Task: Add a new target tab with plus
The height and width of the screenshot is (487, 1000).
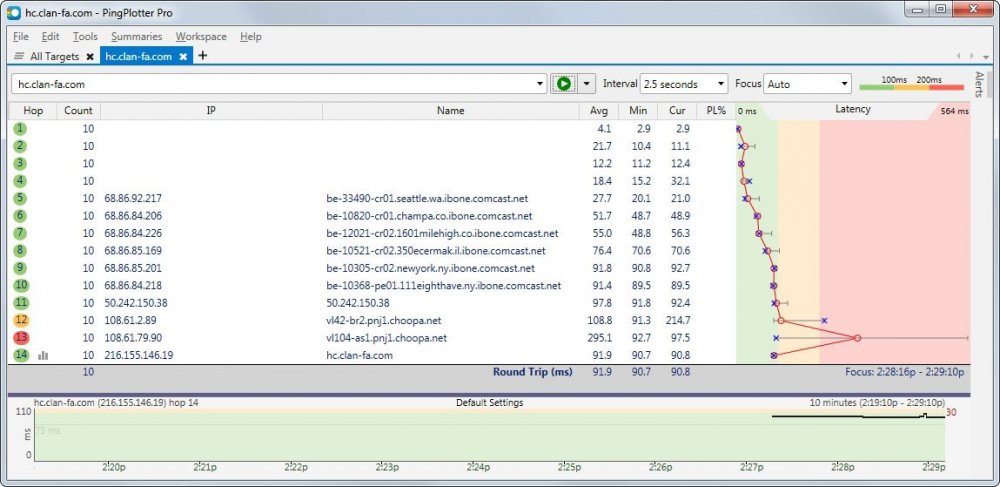Action: 203,55
